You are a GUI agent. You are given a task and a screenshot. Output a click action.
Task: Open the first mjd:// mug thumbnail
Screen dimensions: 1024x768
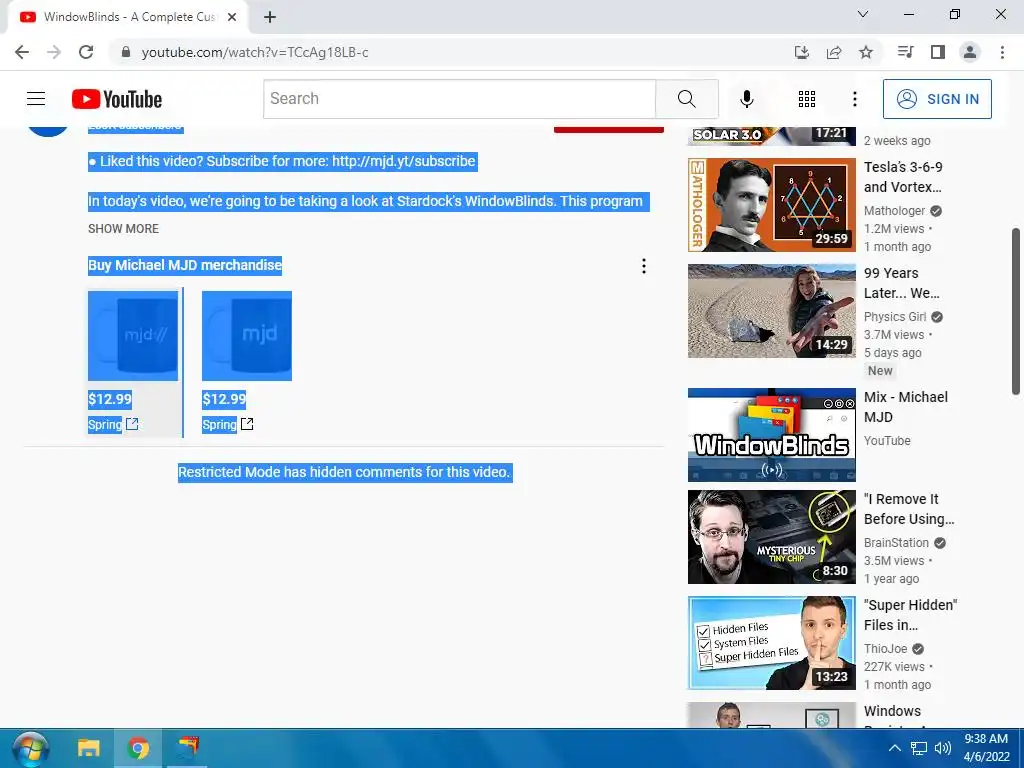pos(133,336)
